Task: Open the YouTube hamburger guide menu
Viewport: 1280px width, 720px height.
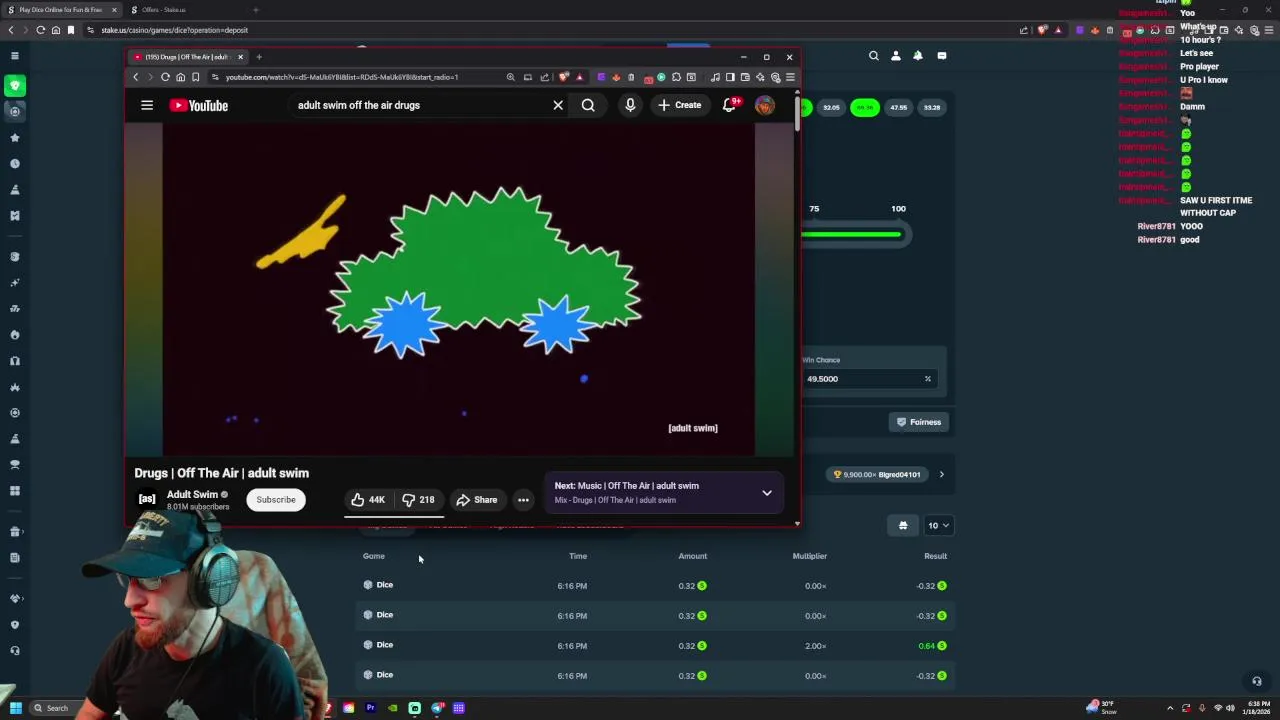Action: 147,105
